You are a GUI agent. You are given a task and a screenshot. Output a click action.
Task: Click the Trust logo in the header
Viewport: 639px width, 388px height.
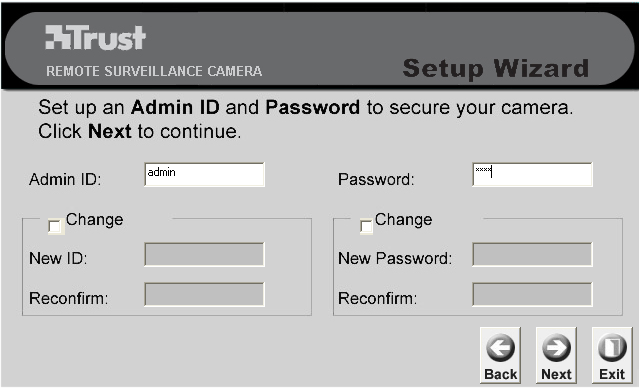click(95, 37)
